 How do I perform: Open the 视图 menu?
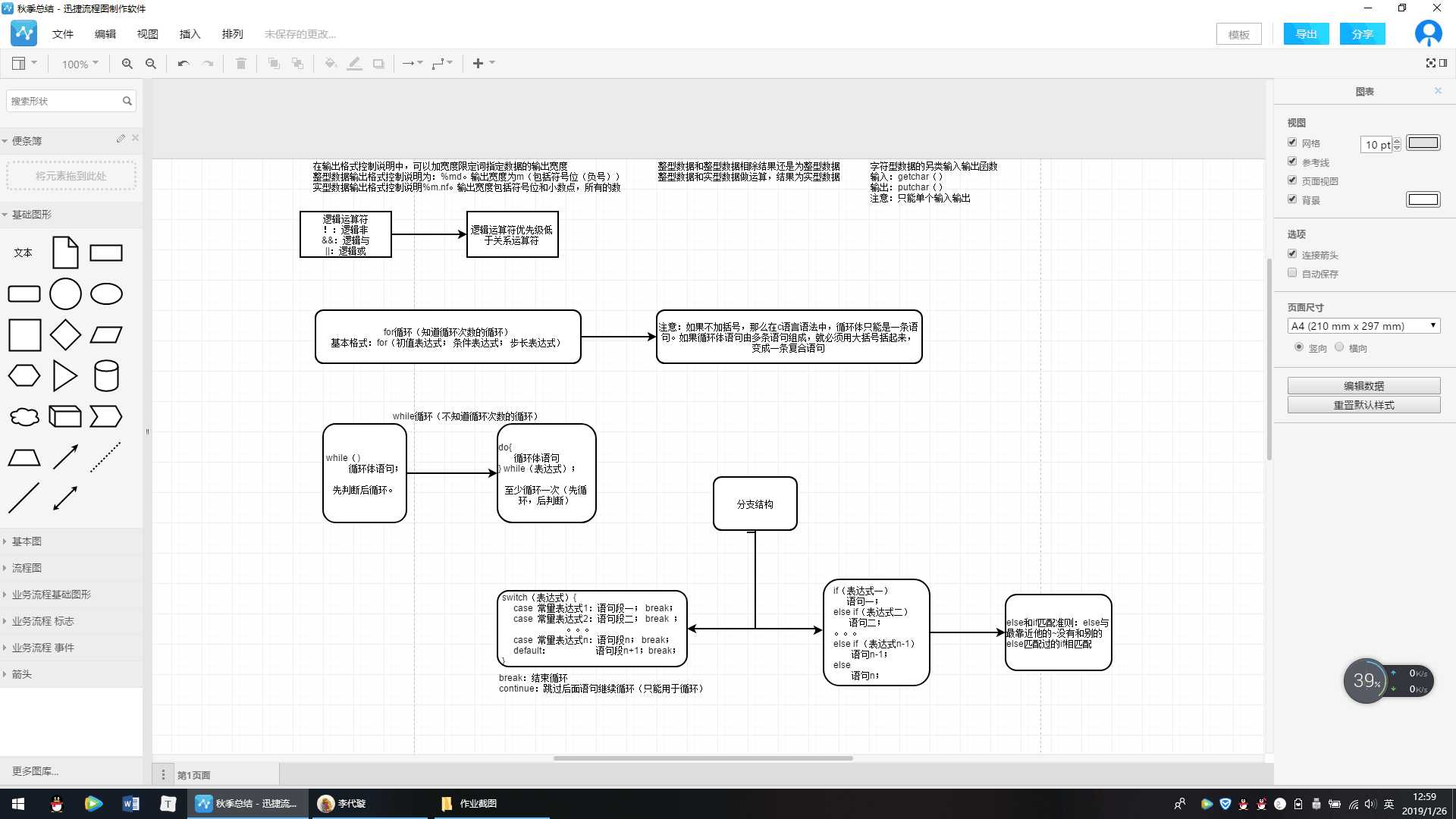click(x=148, y=34)
